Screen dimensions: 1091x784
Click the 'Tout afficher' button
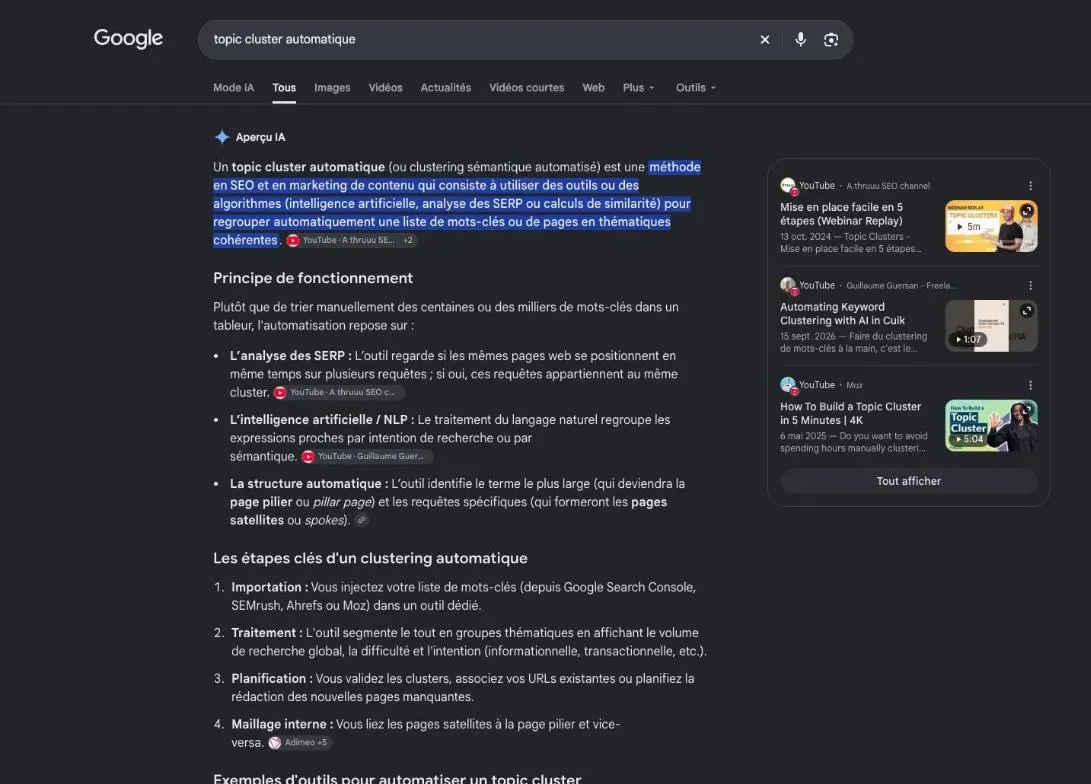[x=908, y=481]
